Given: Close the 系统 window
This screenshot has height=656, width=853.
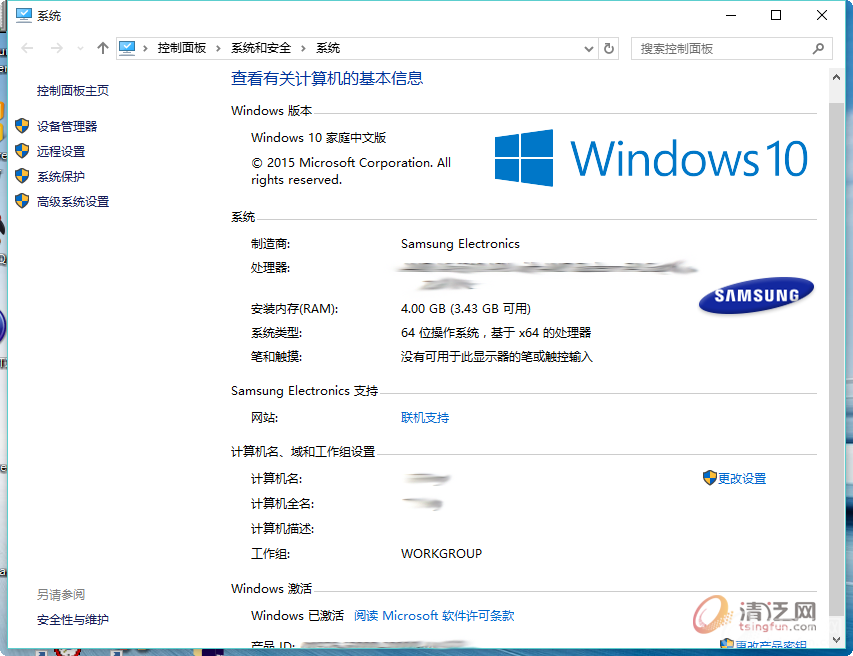Looking at the screenshot, I should [x=822, y=15].
